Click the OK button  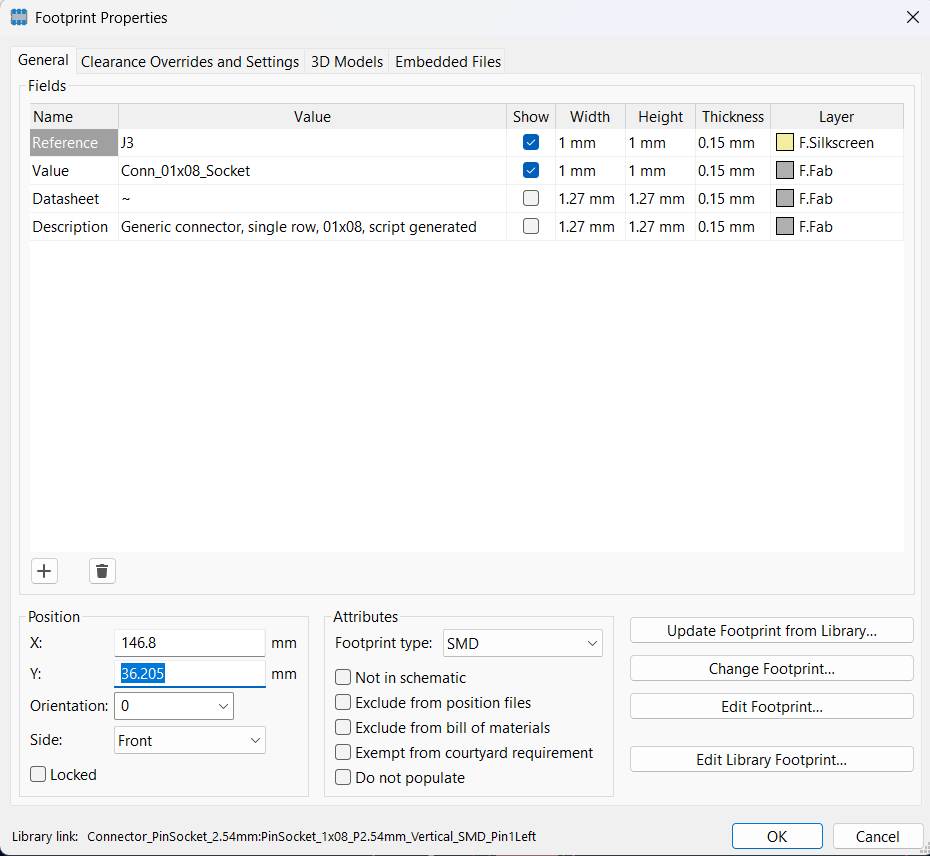tap(776, 836)
